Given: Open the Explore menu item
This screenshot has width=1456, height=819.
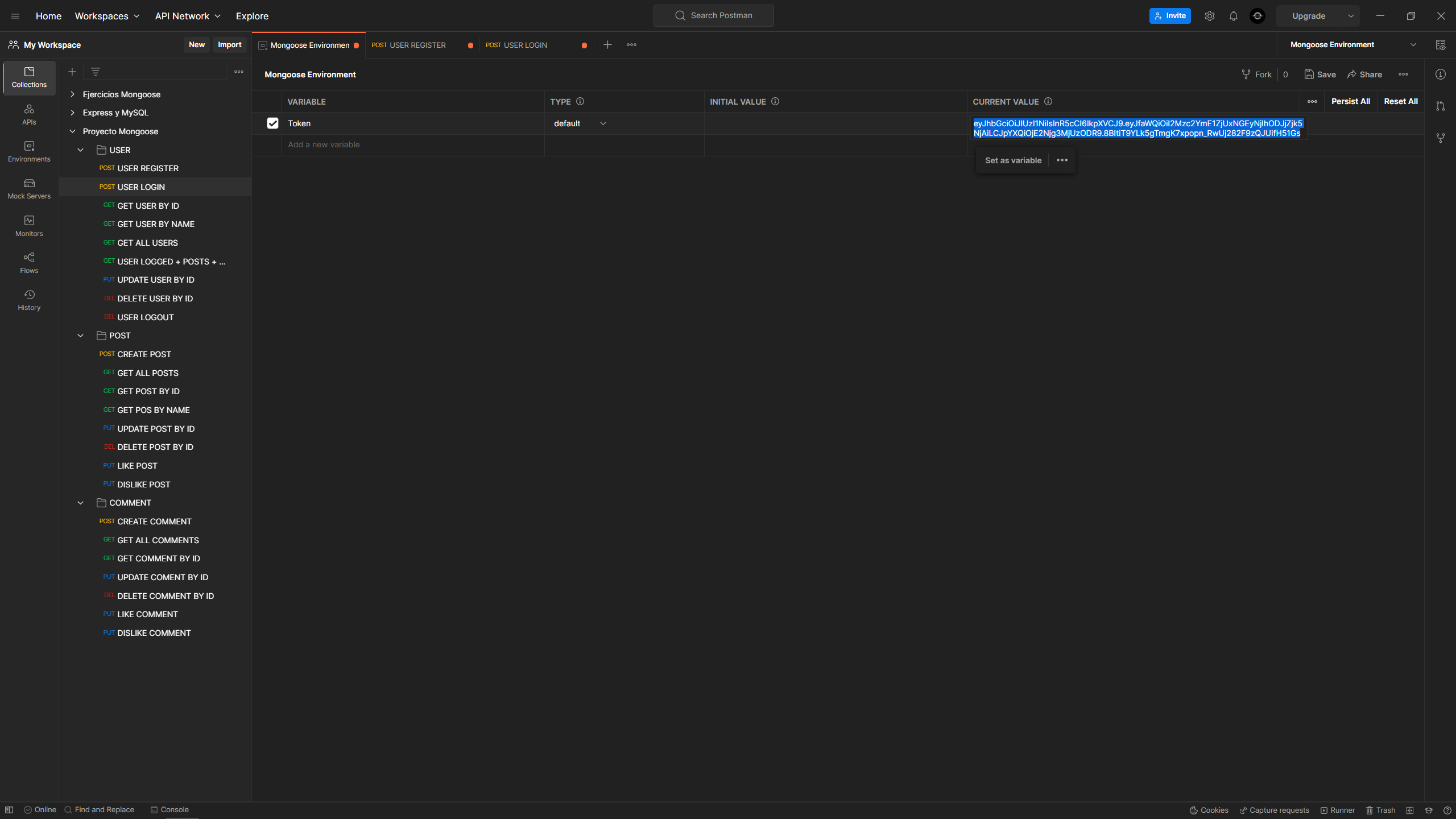Looking at the screenshot, I should click(x=252, y=16).
